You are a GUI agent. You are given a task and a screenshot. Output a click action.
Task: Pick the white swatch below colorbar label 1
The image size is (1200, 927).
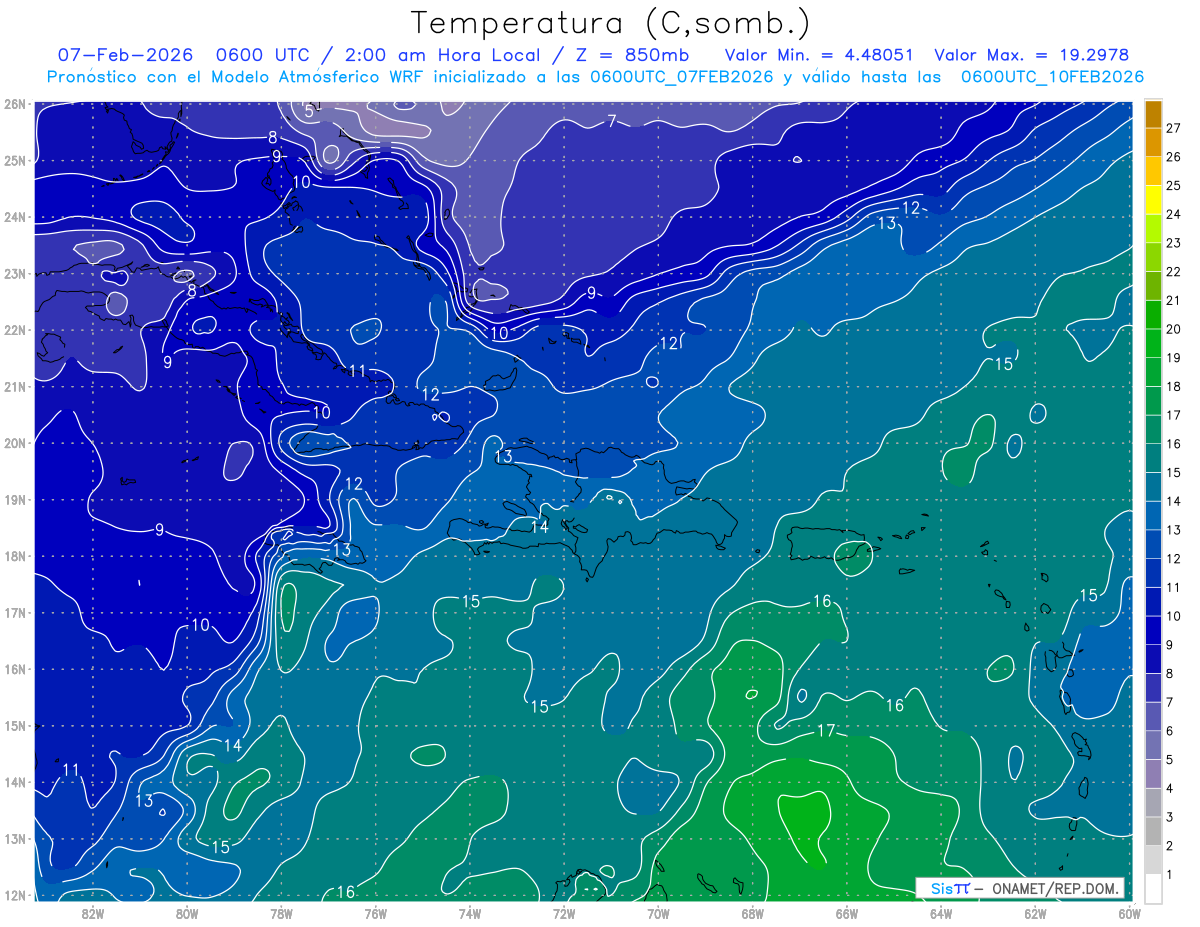[1153, 888]
